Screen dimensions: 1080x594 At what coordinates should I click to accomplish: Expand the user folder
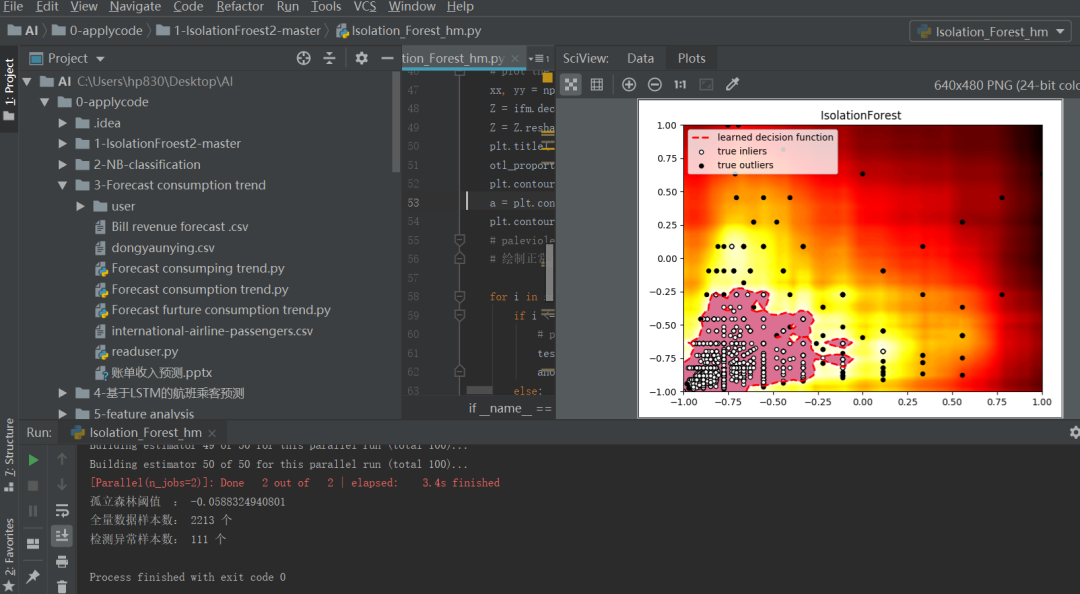(x=81, y=206)
